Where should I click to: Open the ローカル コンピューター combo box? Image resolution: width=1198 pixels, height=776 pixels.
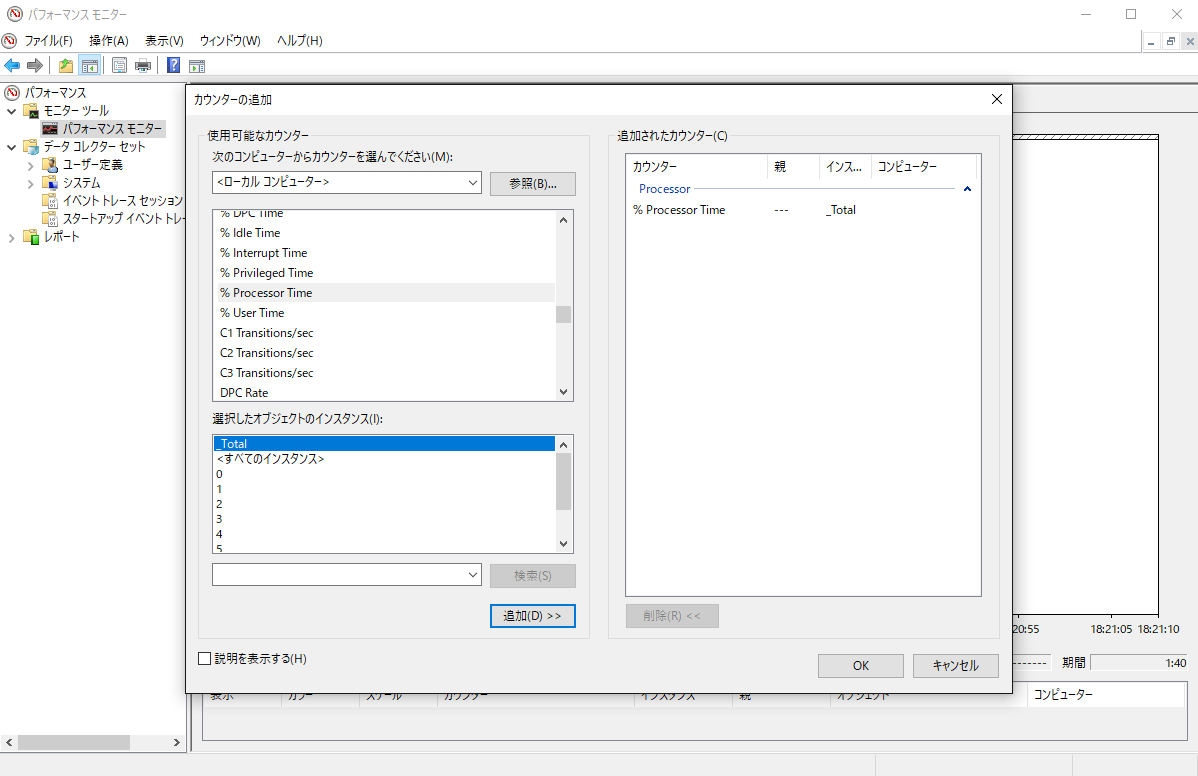click(347, 183)
